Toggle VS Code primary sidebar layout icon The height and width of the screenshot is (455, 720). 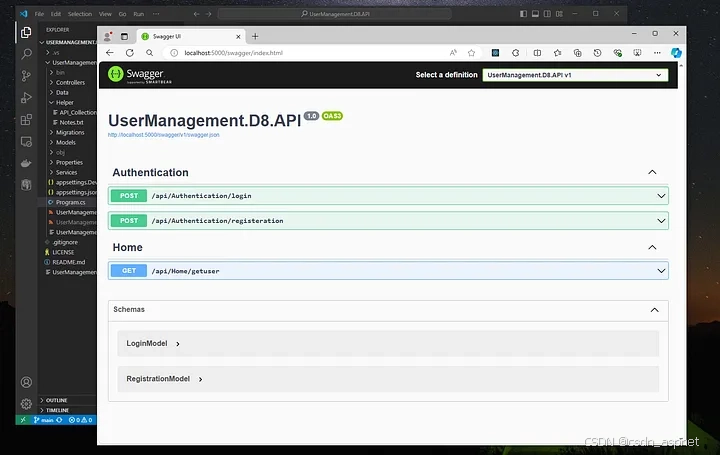coord(523,14)
